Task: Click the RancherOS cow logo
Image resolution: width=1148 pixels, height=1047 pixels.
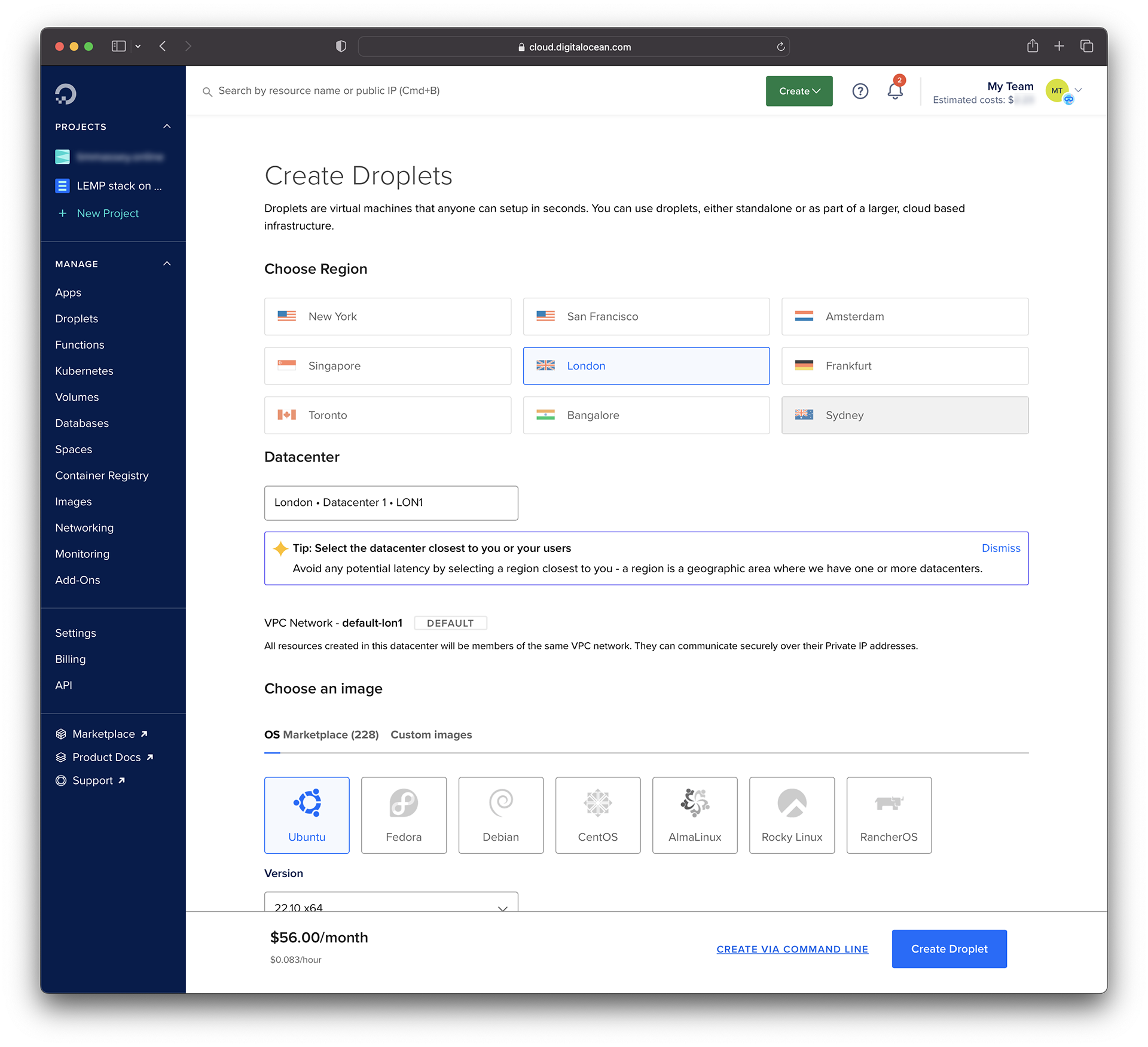Action: pos(889,802)
